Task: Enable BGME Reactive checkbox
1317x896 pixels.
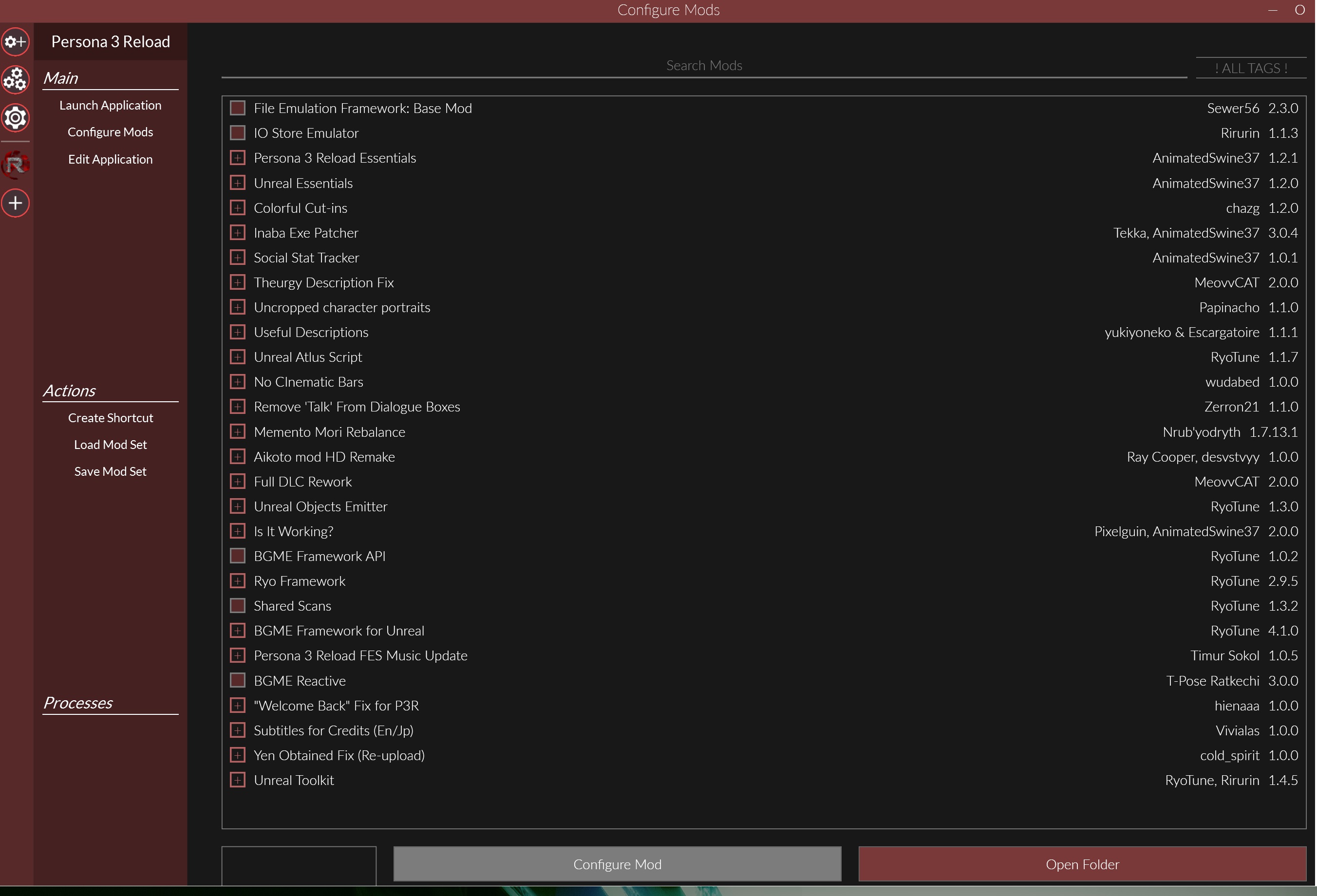Action: (238, 680)
